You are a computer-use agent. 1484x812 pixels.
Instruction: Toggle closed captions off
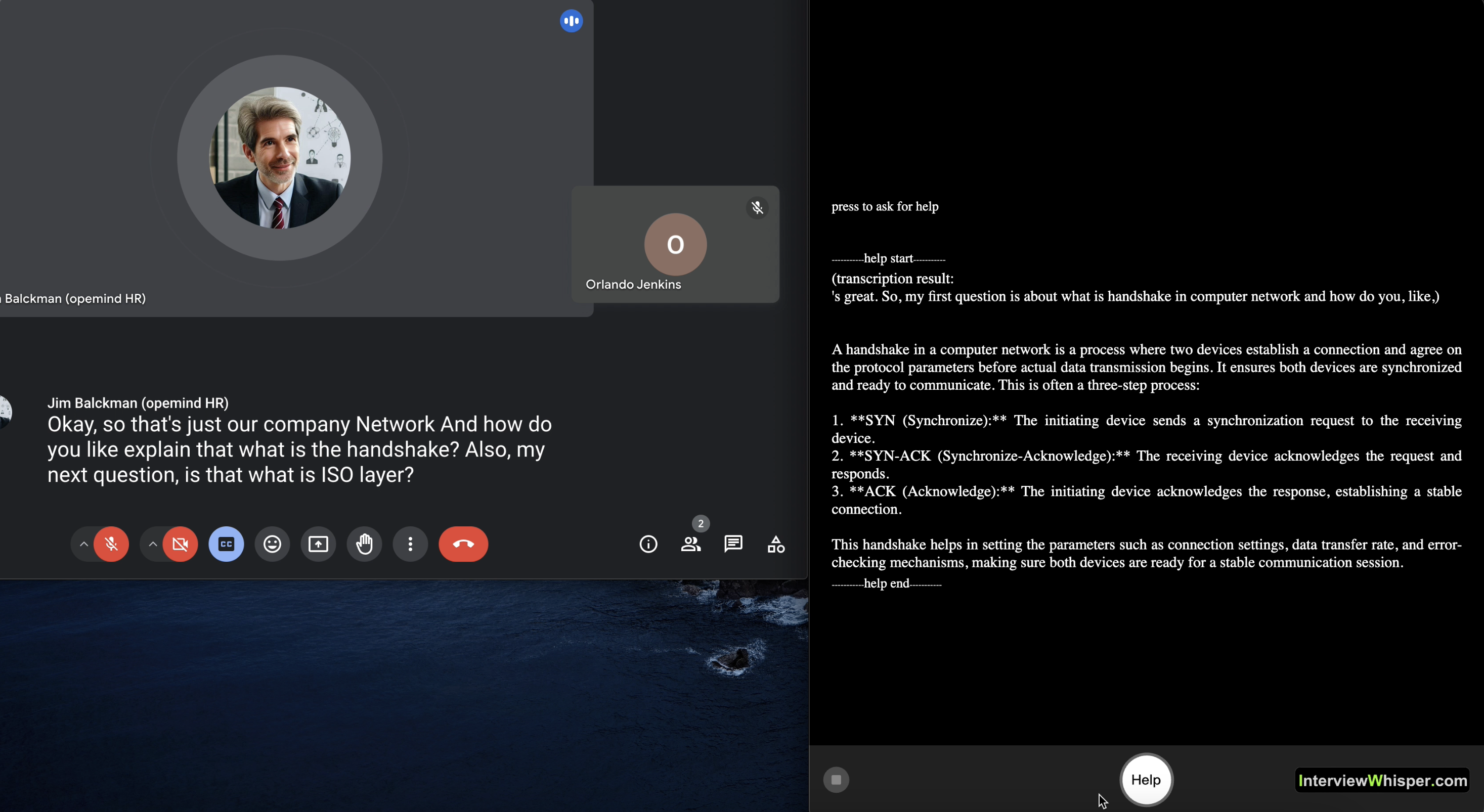(226, 544)
